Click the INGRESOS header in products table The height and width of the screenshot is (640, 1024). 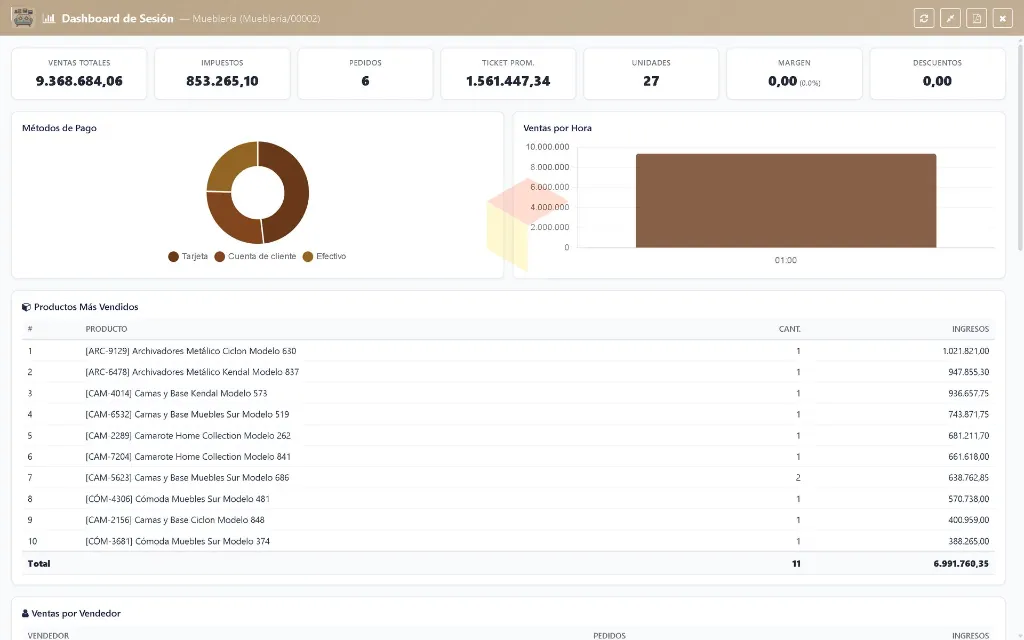[x=970, y=329]
